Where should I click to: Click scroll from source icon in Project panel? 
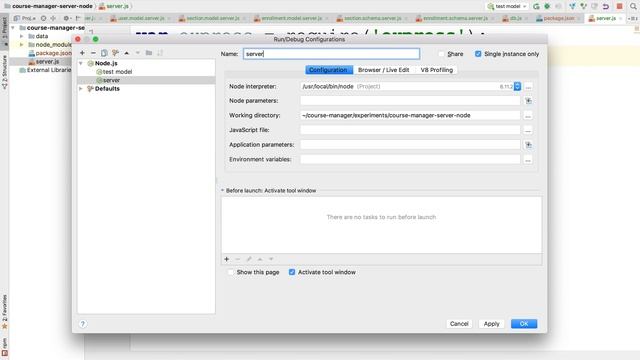point(43,18)
